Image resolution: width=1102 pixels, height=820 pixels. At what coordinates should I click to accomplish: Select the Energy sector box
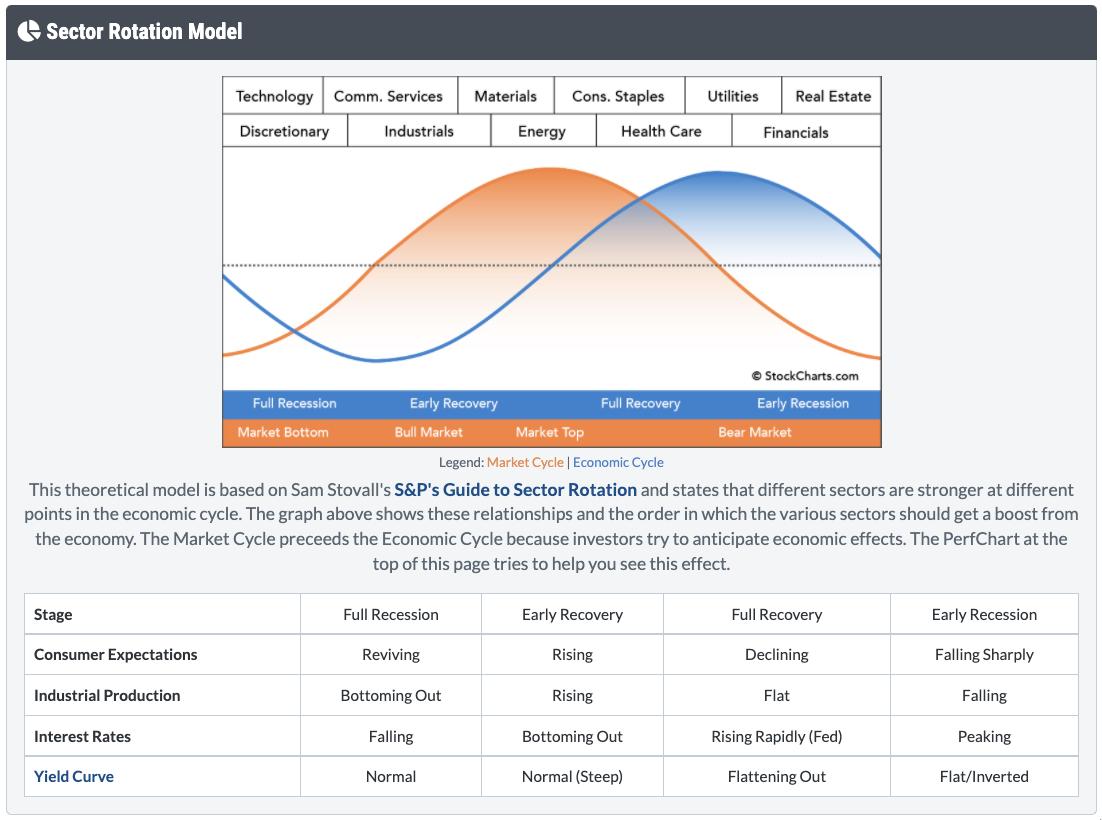tap(542, 132)
